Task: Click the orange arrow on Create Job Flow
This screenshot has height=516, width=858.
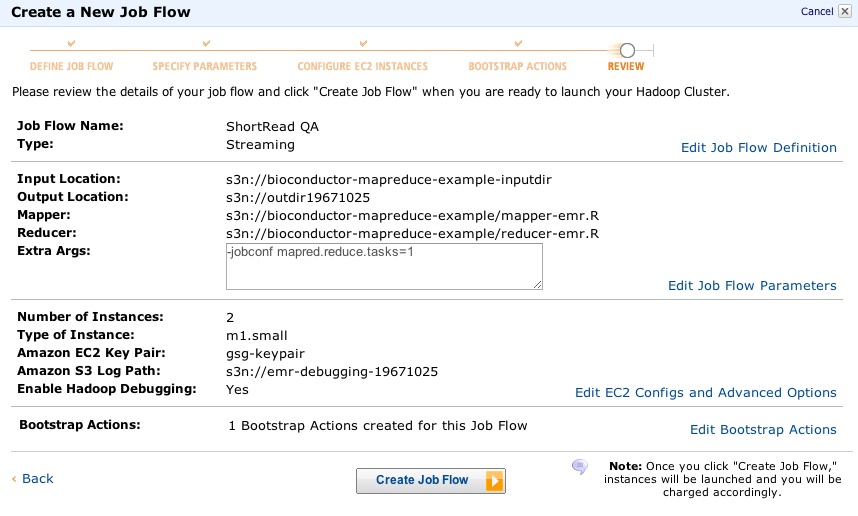Action: click(x=493, y=481)
